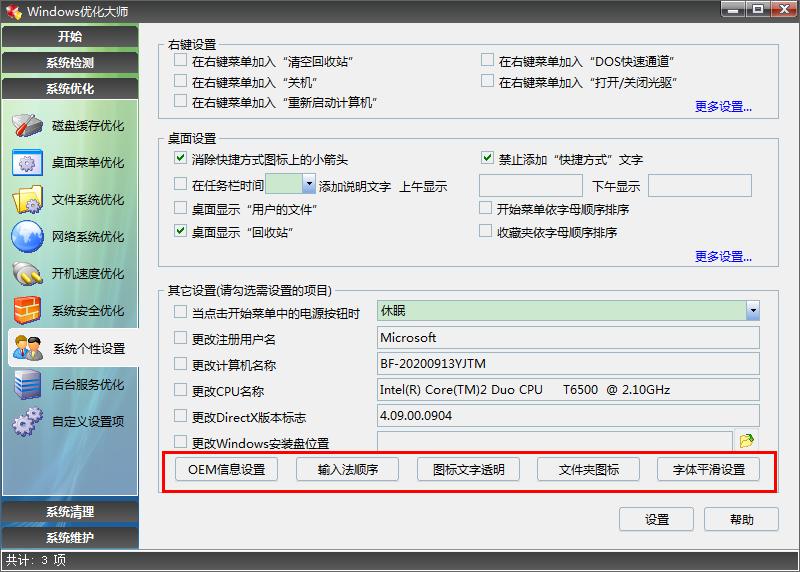Viewport: 800px width, 572px height.
Task: Open the '文件夹图标' button
Action: [588, 469]
